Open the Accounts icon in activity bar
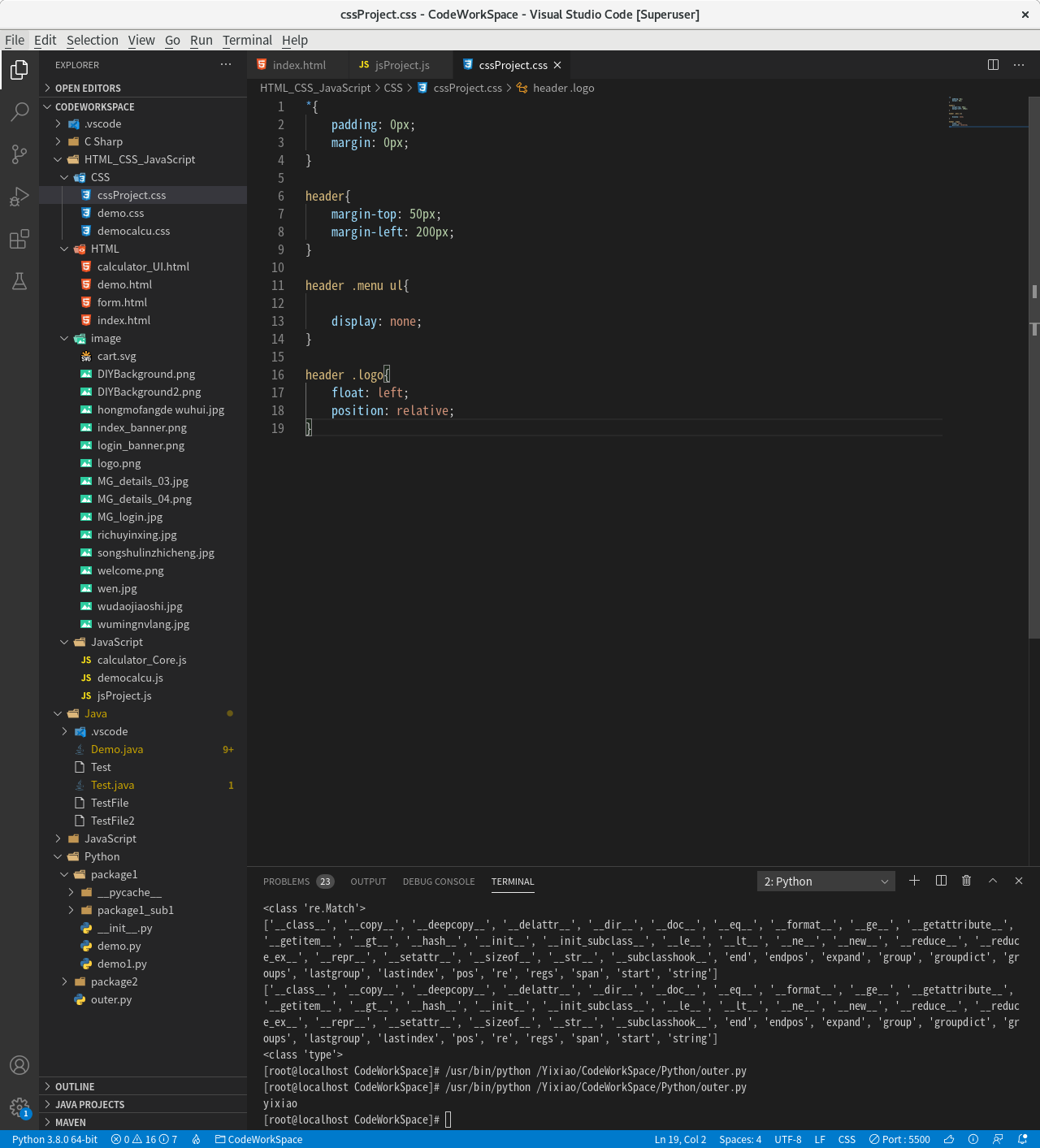This screenshot has height=1148, width=1040. (19, 1065)
